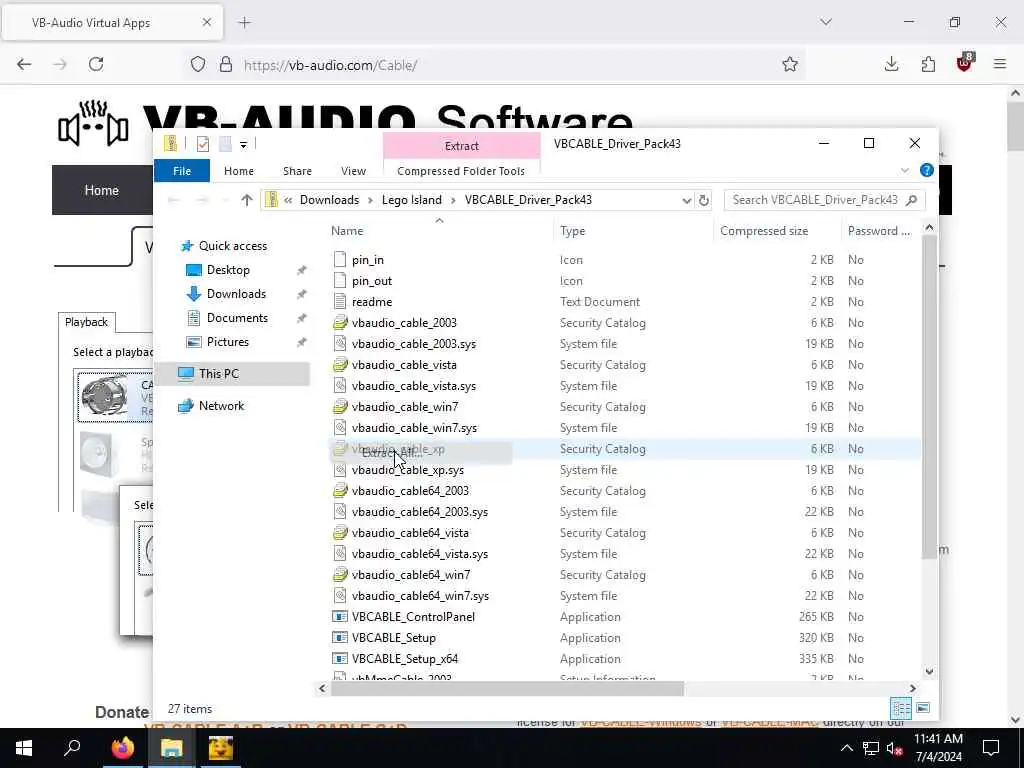Close the VB-Audio Virtual Apps tab

(x=206, y=22)
